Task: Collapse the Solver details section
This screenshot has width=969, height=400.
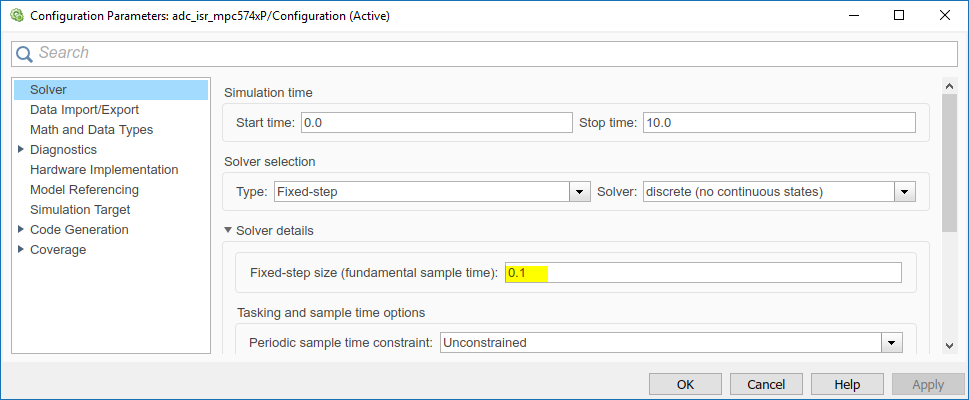Action: click(x=229, y=231)
